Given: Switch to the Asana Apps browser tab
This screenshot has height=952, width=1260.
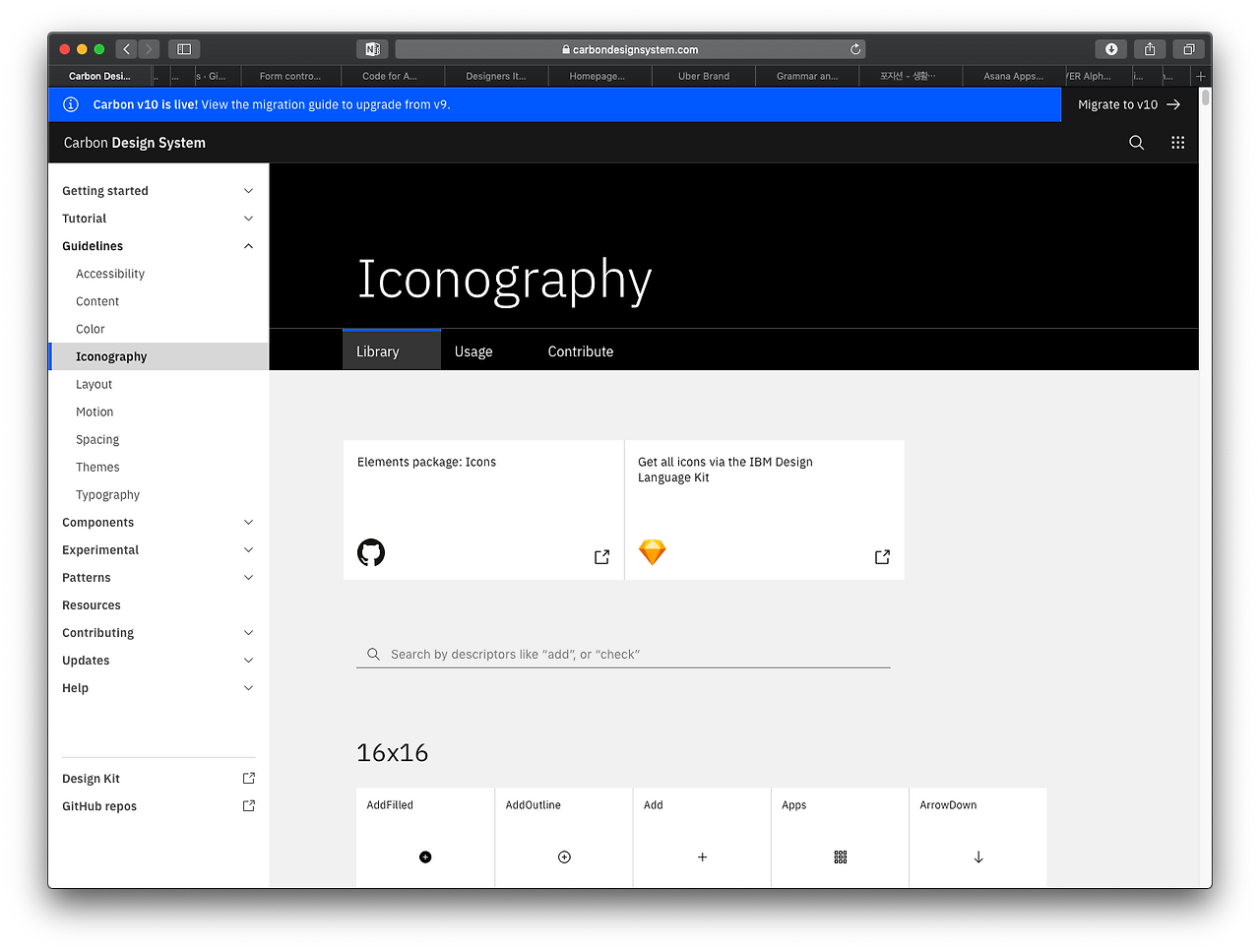Looking at the screenshot, I should click(x=1014, y=76).
